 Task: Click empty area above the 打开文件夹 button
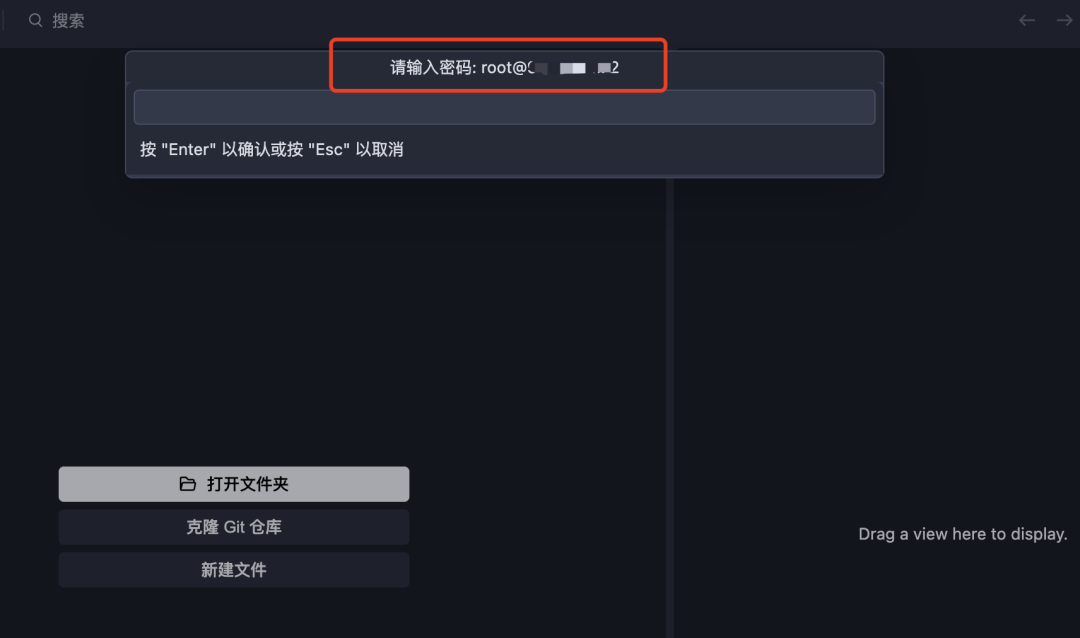tap(331, 317)
